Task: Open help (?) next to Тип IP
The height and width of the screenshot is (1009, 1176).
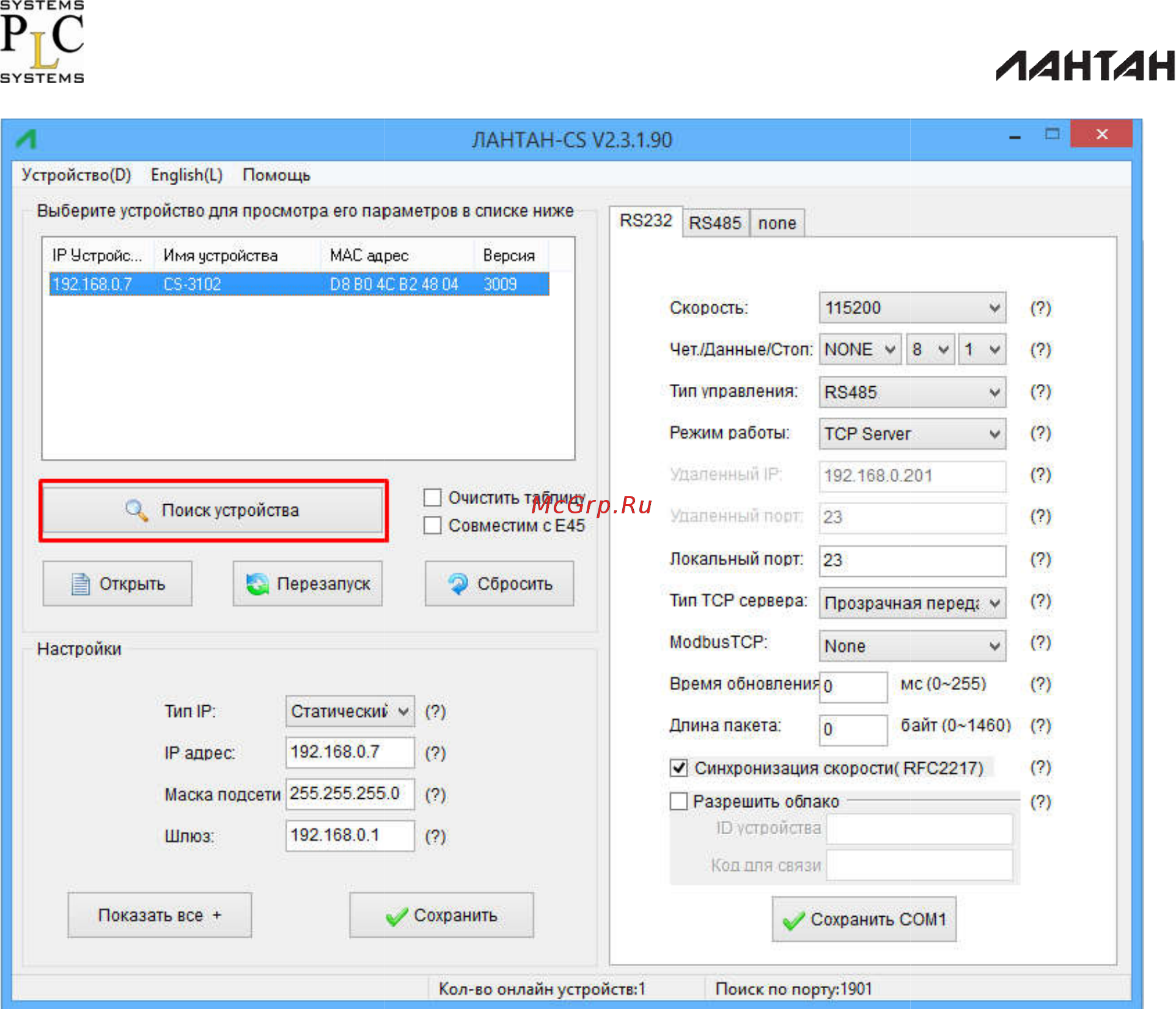Action: [435, 711]
